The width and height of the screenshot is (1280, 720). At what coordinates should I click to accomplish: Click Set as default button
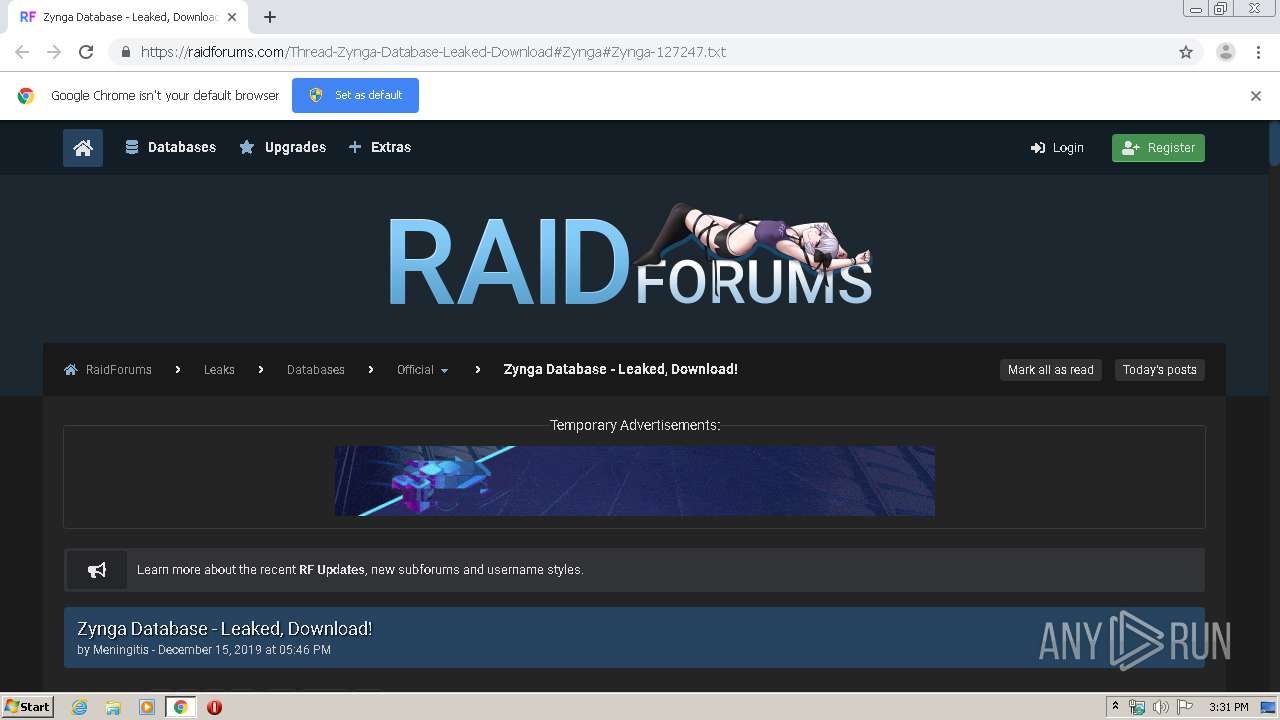[355, 95]
